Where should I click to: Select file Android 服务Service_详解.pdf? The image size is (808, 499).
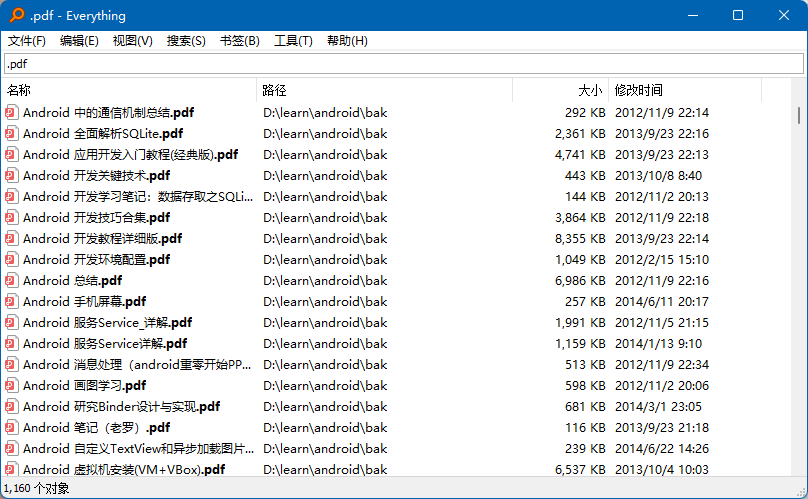tap(107, 323)
